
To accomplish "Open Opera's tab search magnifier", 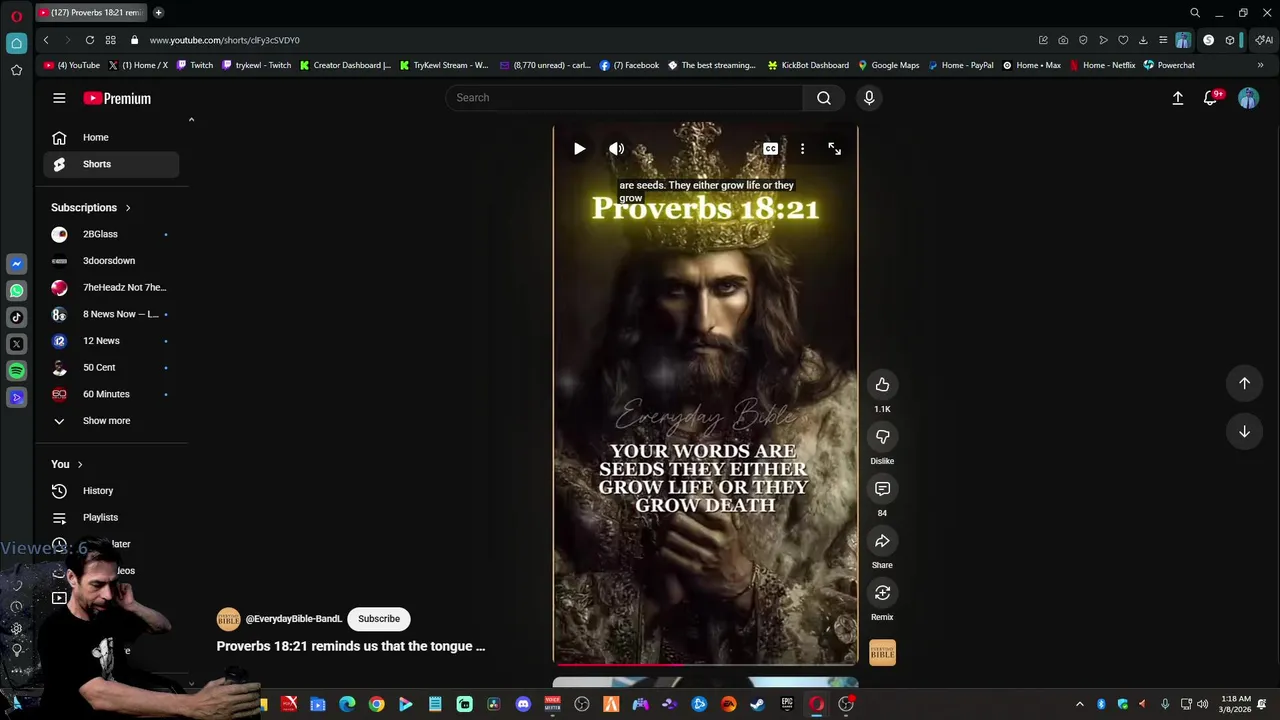I will [x=1194, y=13].
